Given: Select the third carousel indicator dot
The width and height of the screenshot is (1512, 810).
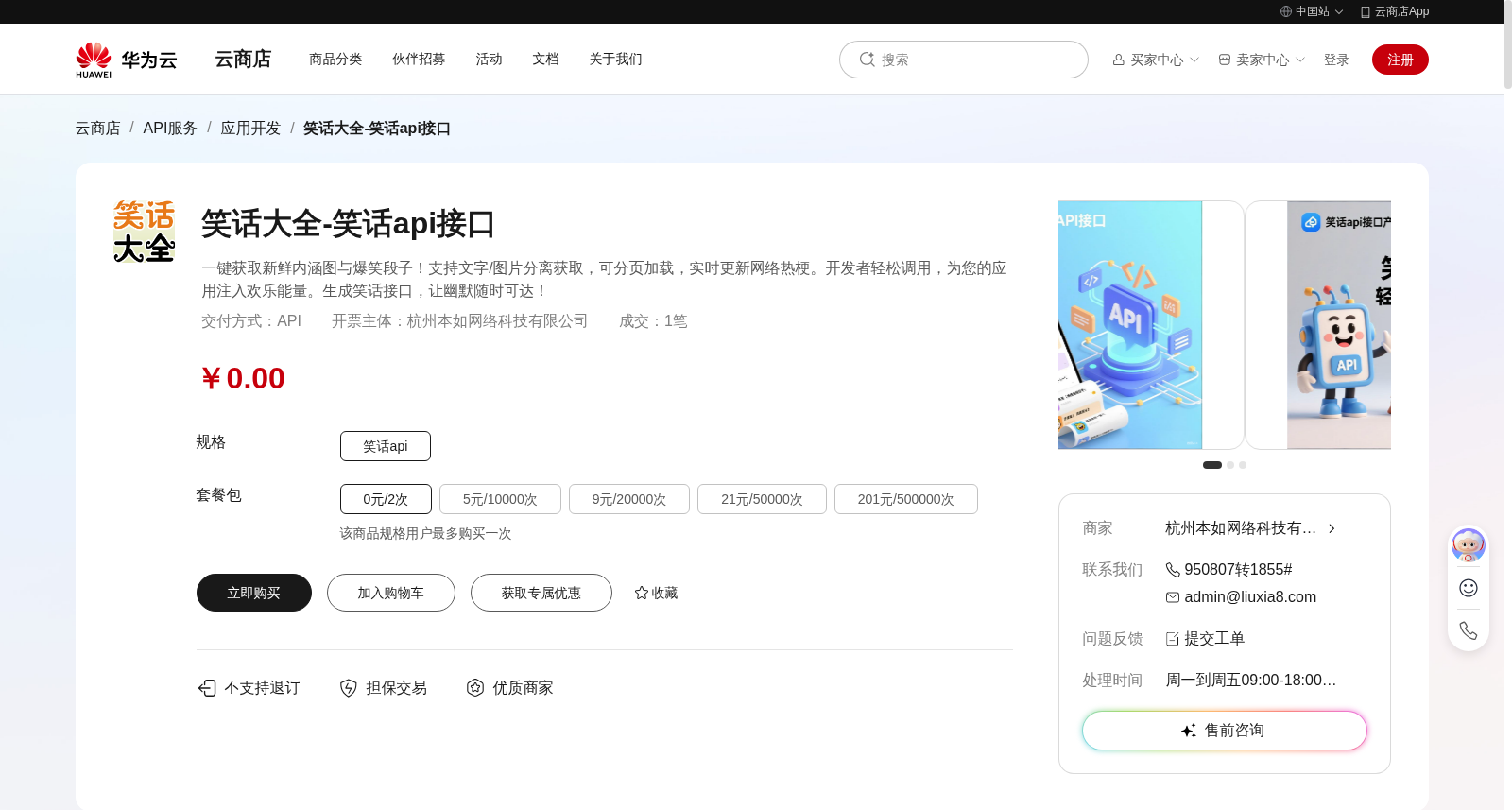Looking at the screenshot, I should click(x=1243, y=465).
